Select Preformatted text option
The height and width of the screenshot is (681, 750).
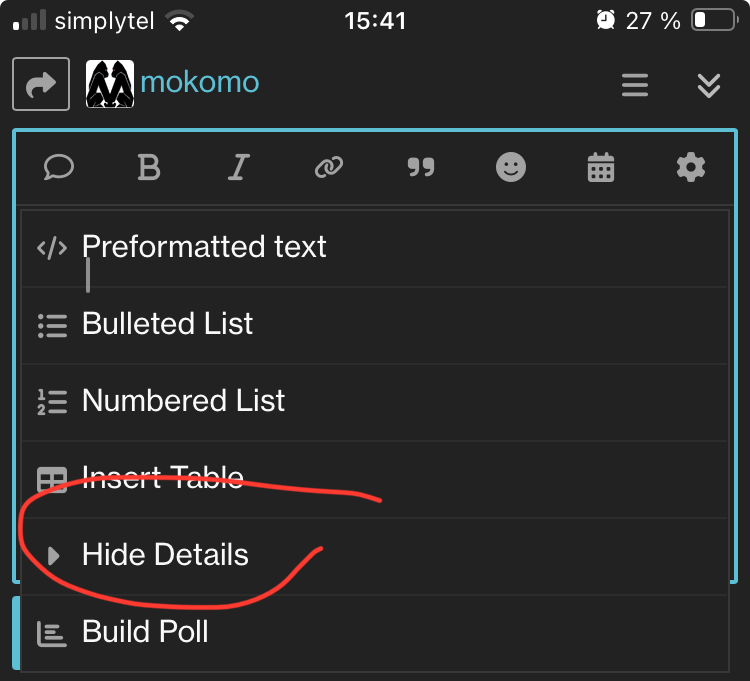coord(204,247)
